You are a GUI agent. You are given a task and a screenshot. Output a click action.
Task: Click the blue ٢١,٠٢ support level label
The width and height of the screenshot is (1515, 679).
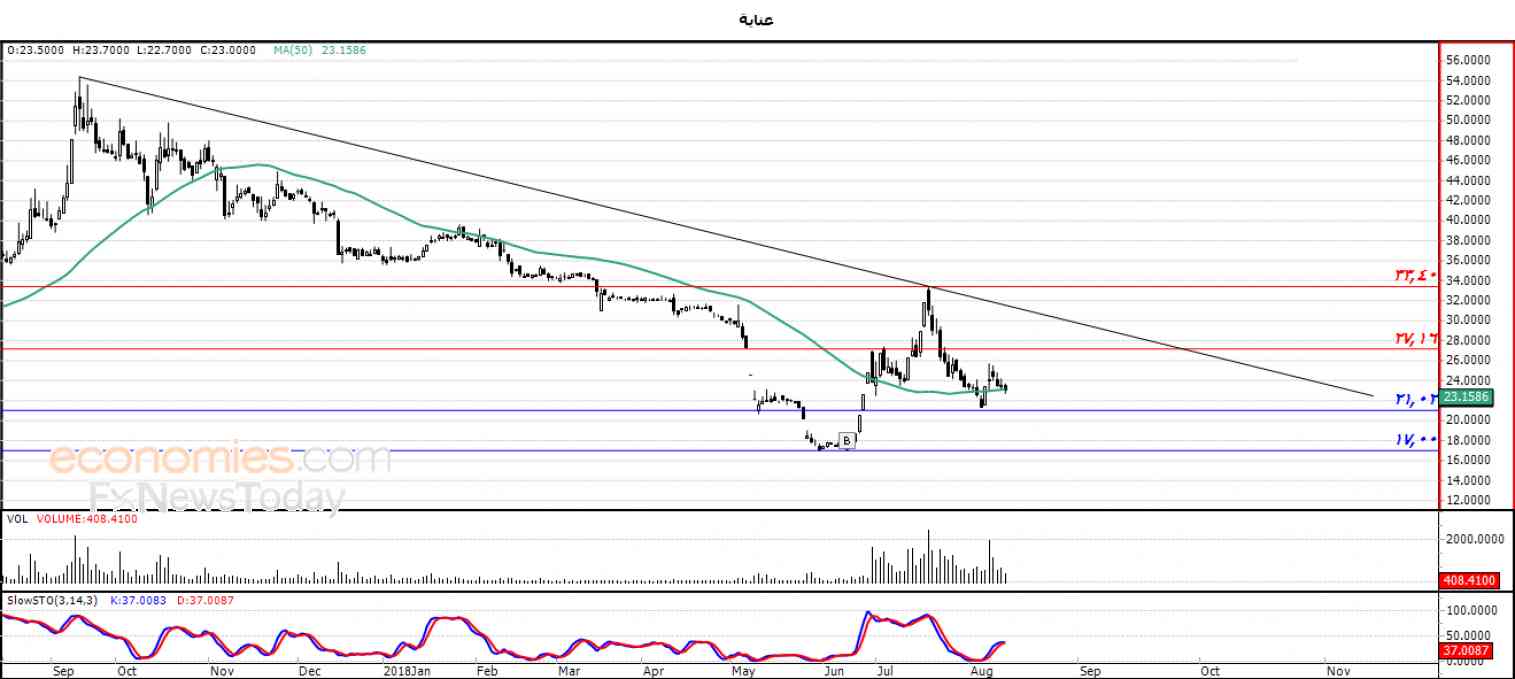pos(1416,399)
